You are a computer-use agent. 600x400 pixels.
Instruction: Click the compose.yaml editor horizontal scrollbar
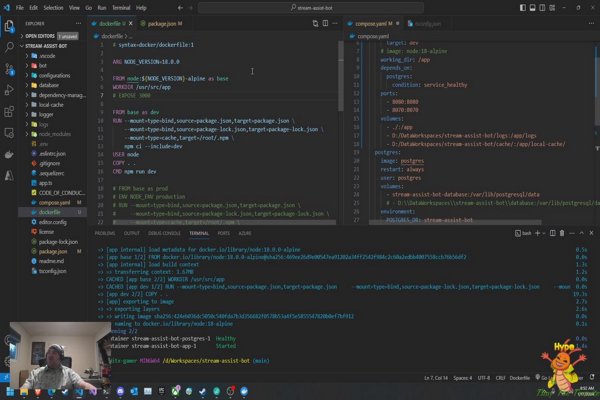click(455, 222)
